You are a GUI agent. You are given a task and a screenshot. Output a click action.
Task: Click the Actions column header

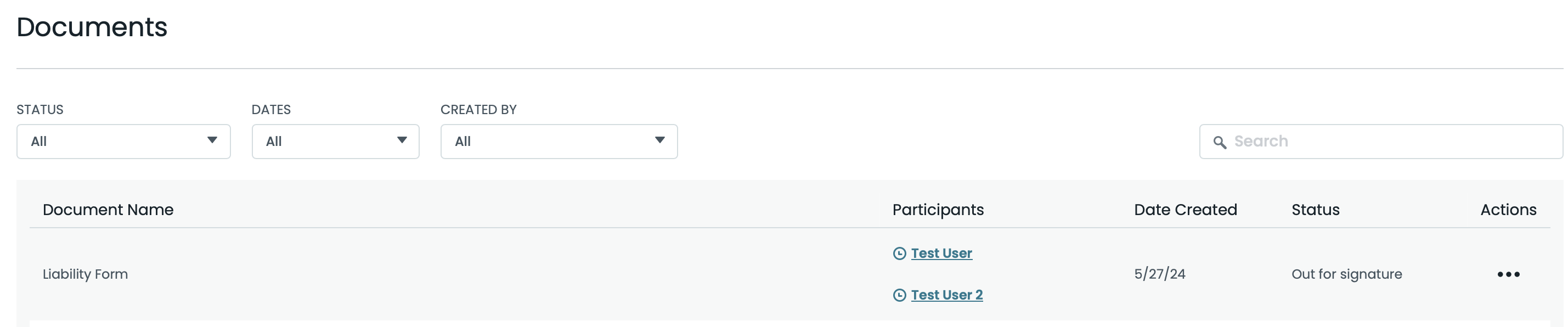tap(1508, 210)
